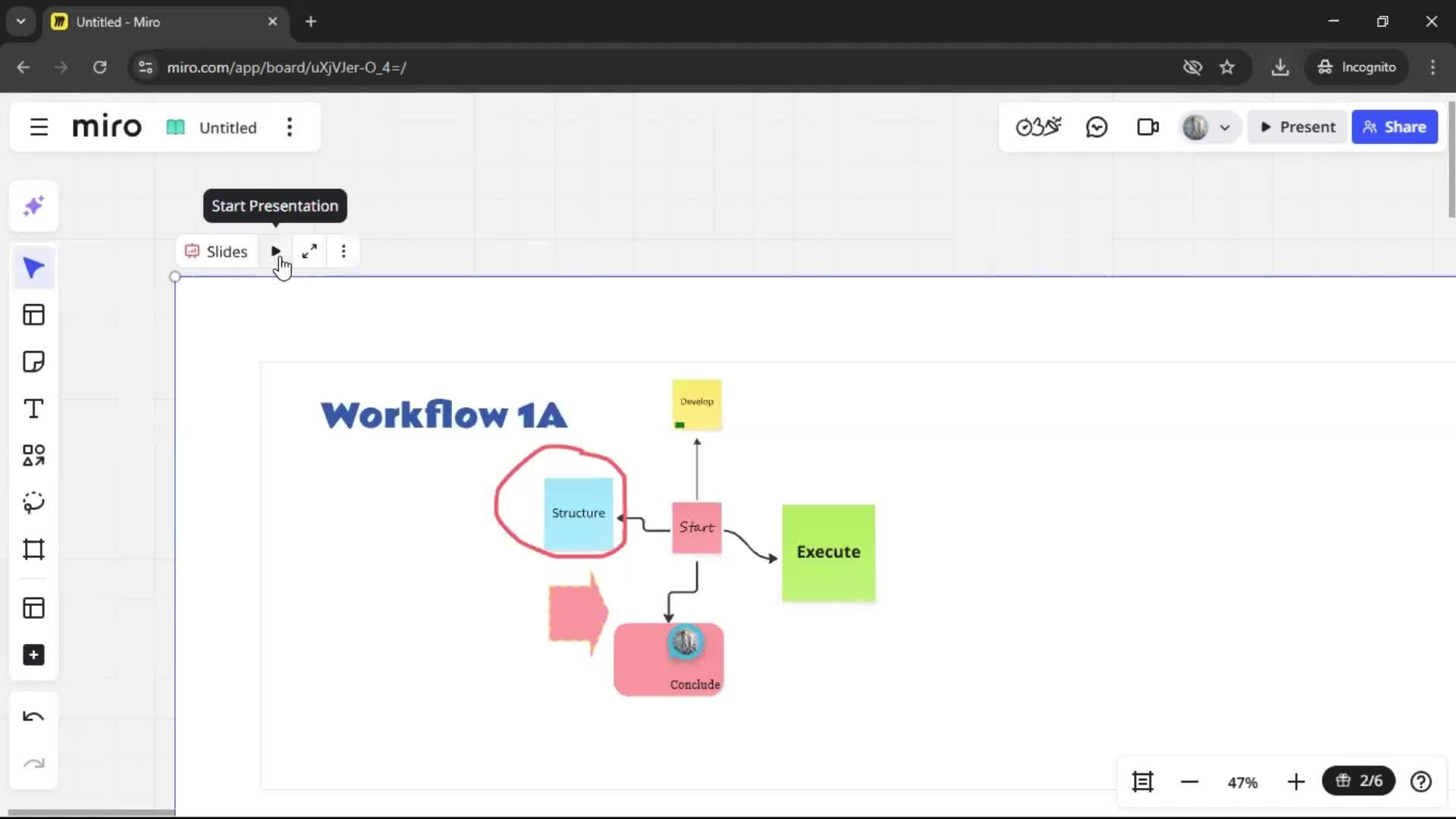This screenshot has height=819, width=1456.
Task: Click the Present button
Action: pyautogui.click(x=1298, y=127)
